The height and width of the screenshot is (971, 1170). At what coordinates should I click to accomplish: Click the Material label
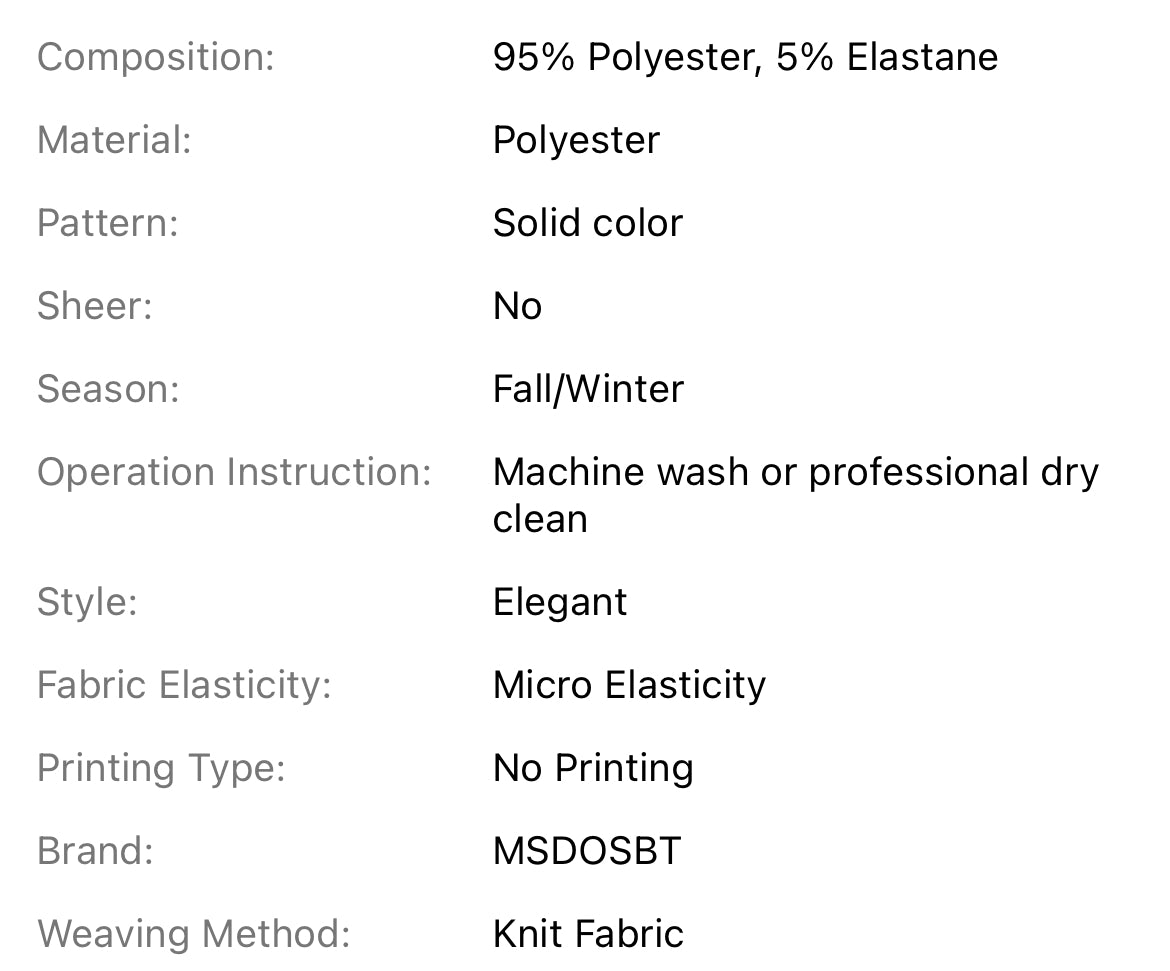tap(114, 140)
